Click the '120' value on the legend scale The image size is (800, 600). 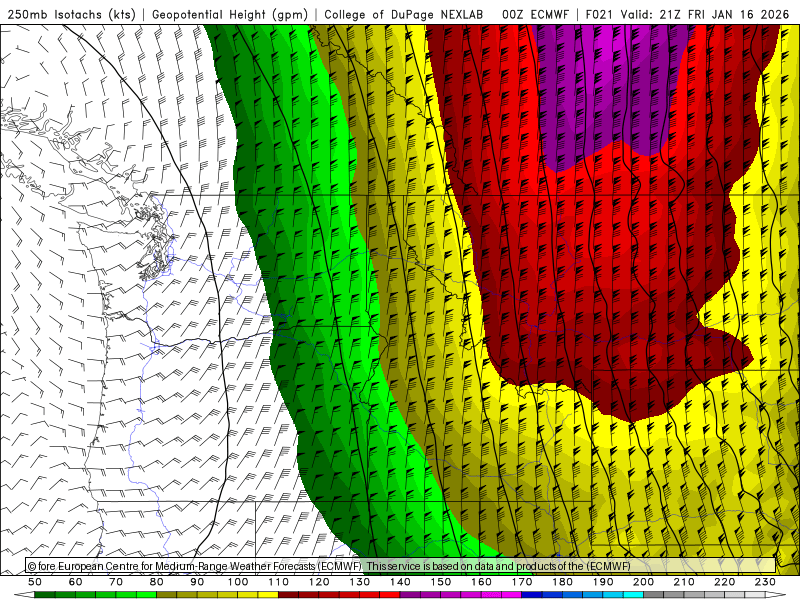point(319,582)
